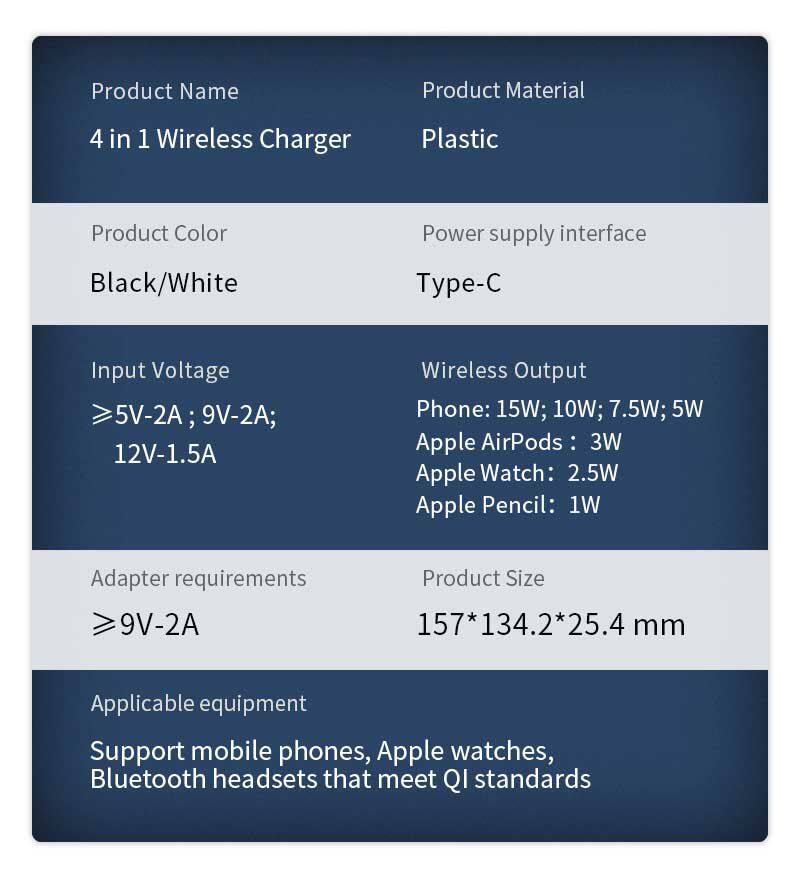Click the "12V-1.5A" voltage value

pyautogui.click(x=165, y=454)
